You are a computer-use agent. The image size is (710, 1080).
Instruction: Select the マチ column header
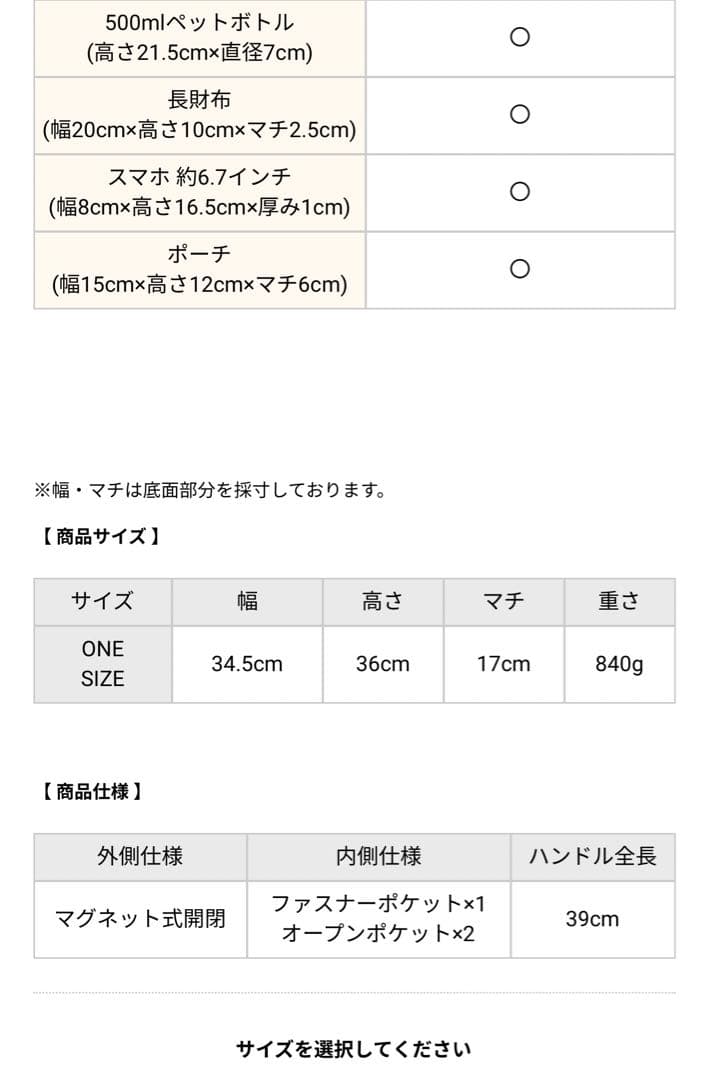coord(503,602)
